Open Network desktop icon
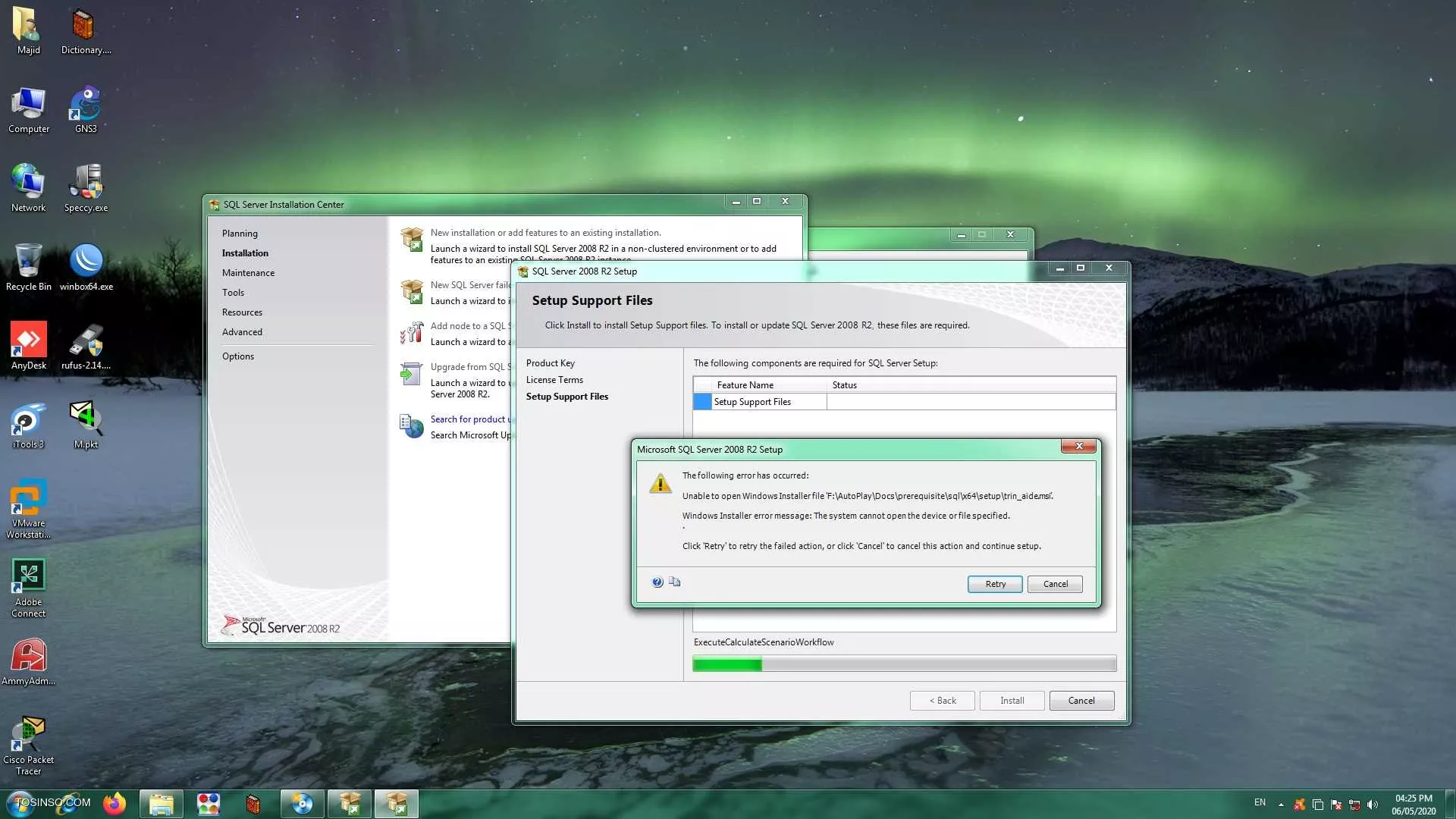 pos(28,189)
